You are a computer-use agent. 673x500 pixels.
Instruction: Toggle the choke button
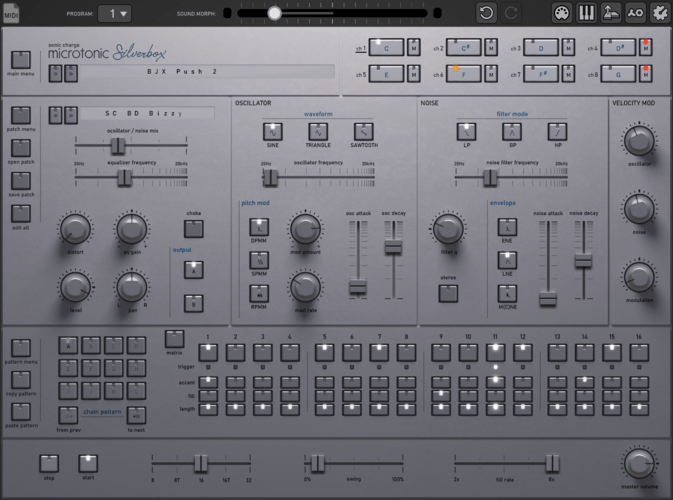pos(194,229)
